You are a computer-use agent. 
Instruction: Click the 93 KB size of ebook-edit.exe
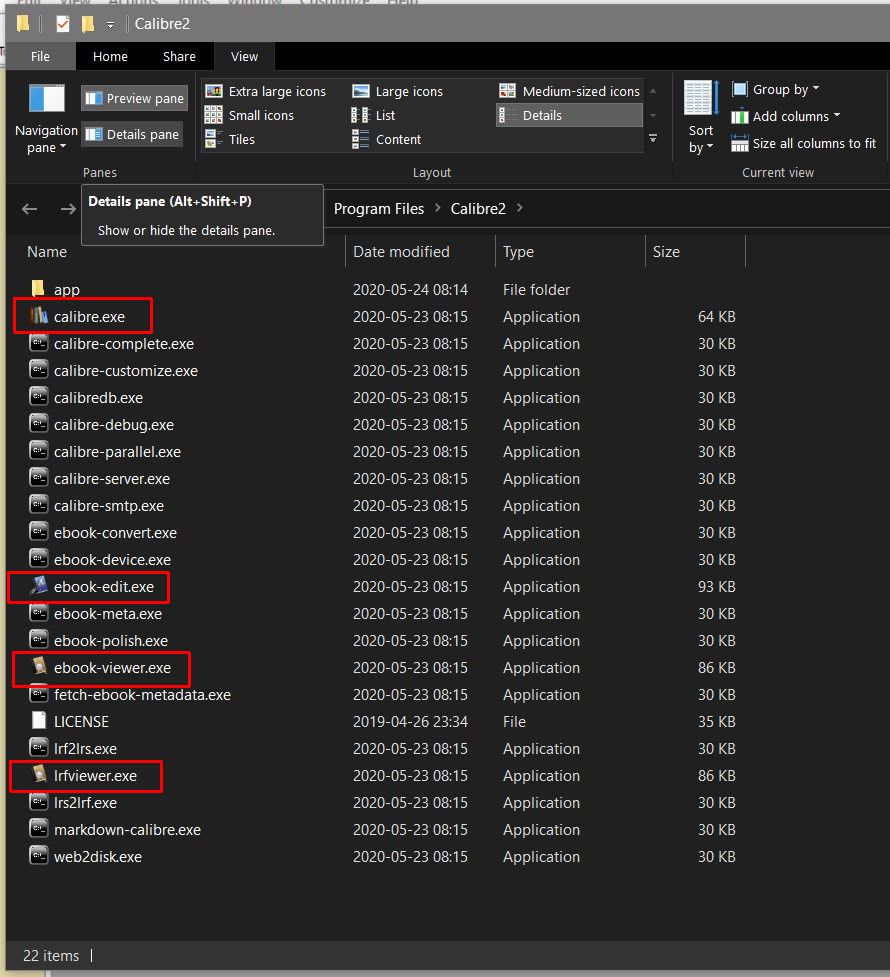(x=716, y=586)
